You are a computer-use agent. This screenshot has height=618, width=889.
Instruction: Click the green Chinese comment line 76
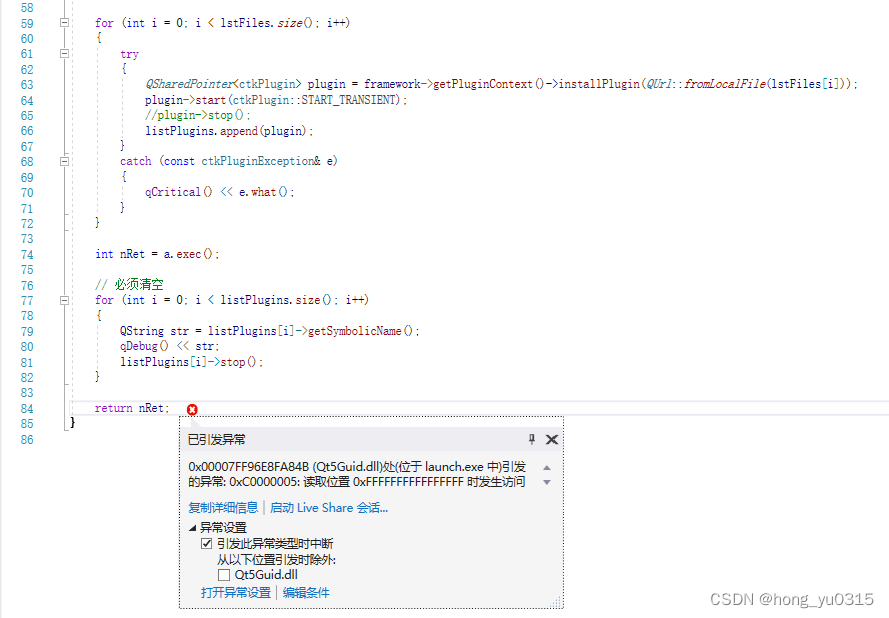129,285
